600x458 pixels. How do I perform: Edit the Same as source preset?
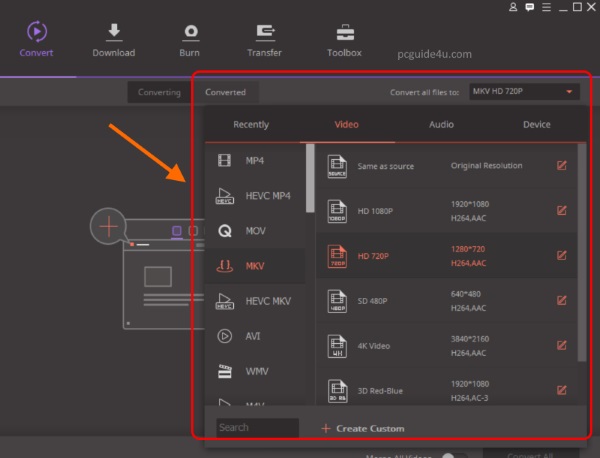point(561,166)
